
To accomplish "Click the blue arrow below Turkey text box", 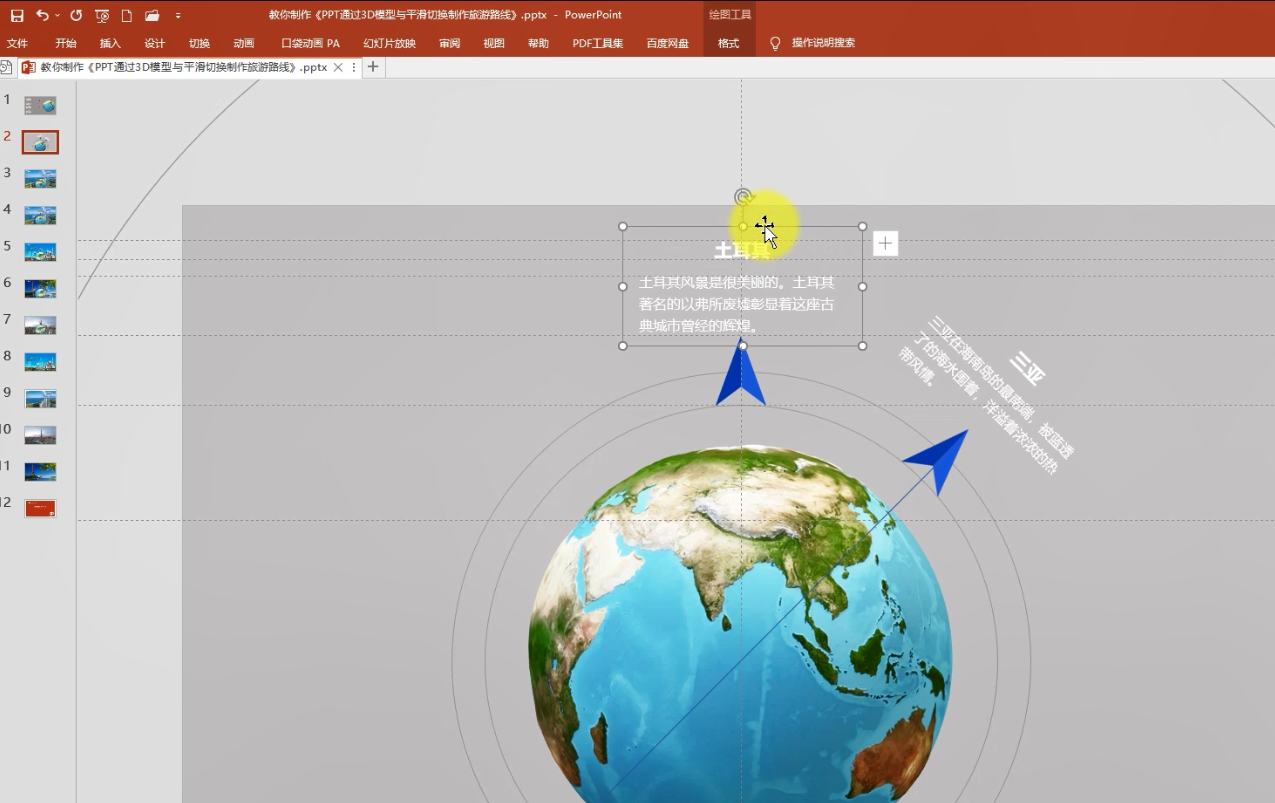I will (741, 371).
